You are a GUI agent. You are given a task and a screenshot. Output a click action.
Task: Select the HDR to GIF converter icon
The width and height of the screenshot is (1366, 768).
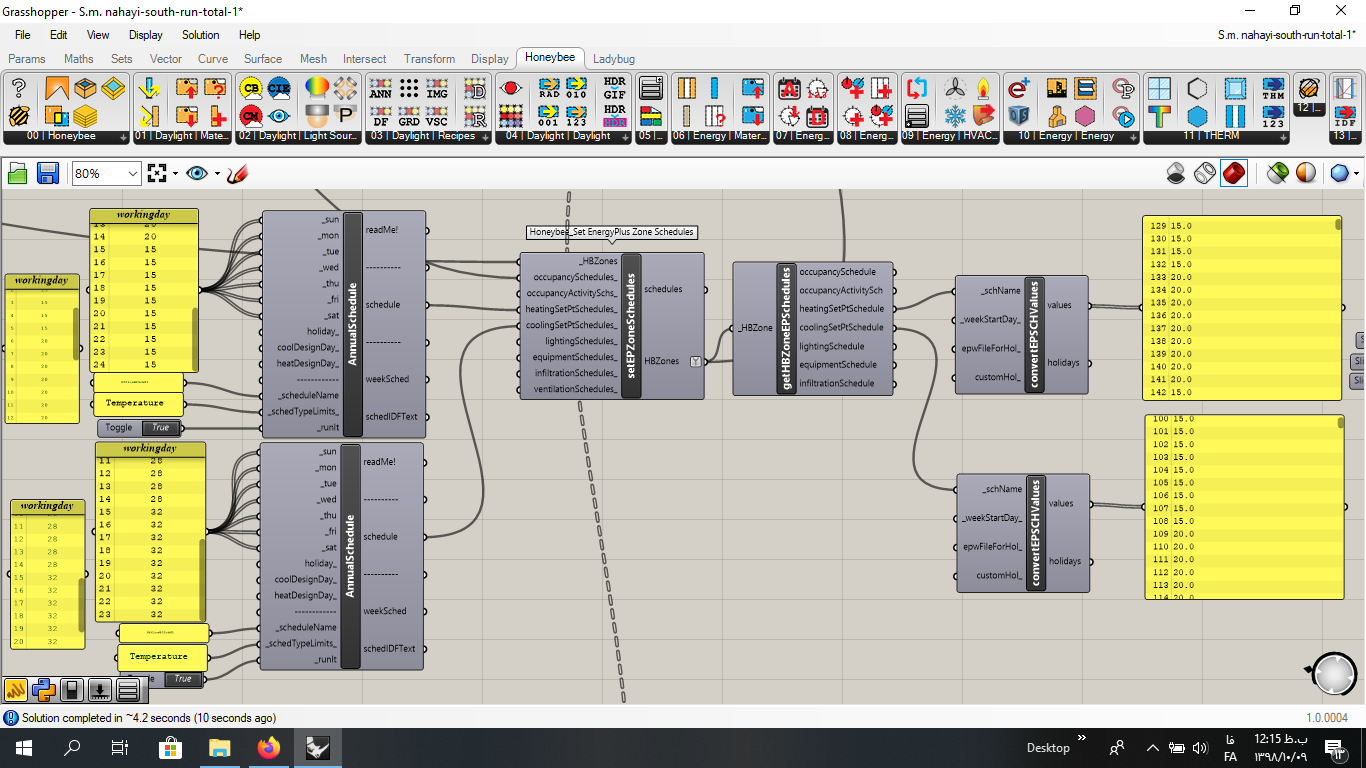[x=615, y=88]
